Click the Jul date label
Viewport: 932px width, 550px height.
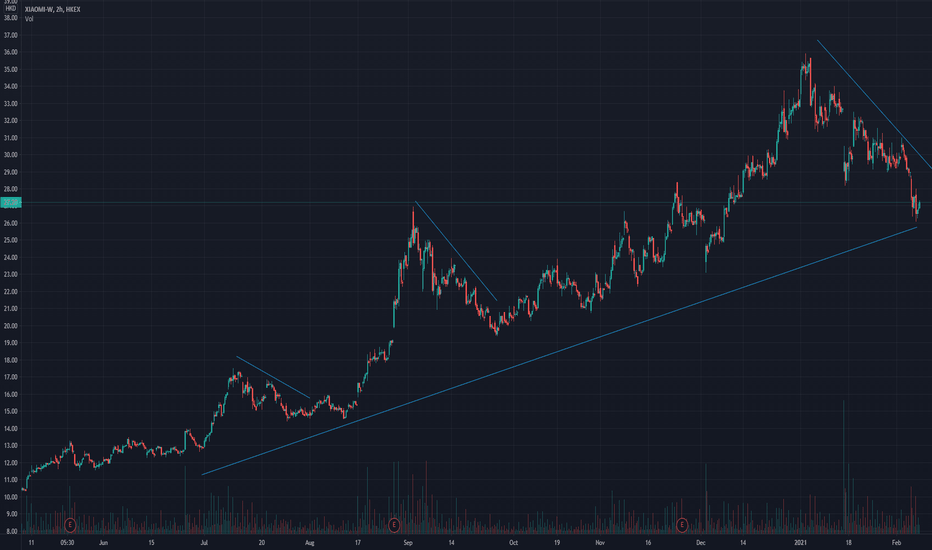[204, 543]
